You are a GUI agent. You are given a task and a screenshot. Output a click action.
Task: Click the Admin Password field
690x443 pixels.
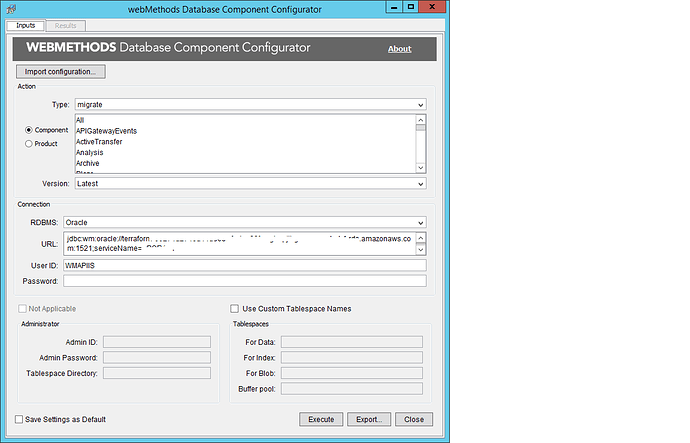(157, 358)
